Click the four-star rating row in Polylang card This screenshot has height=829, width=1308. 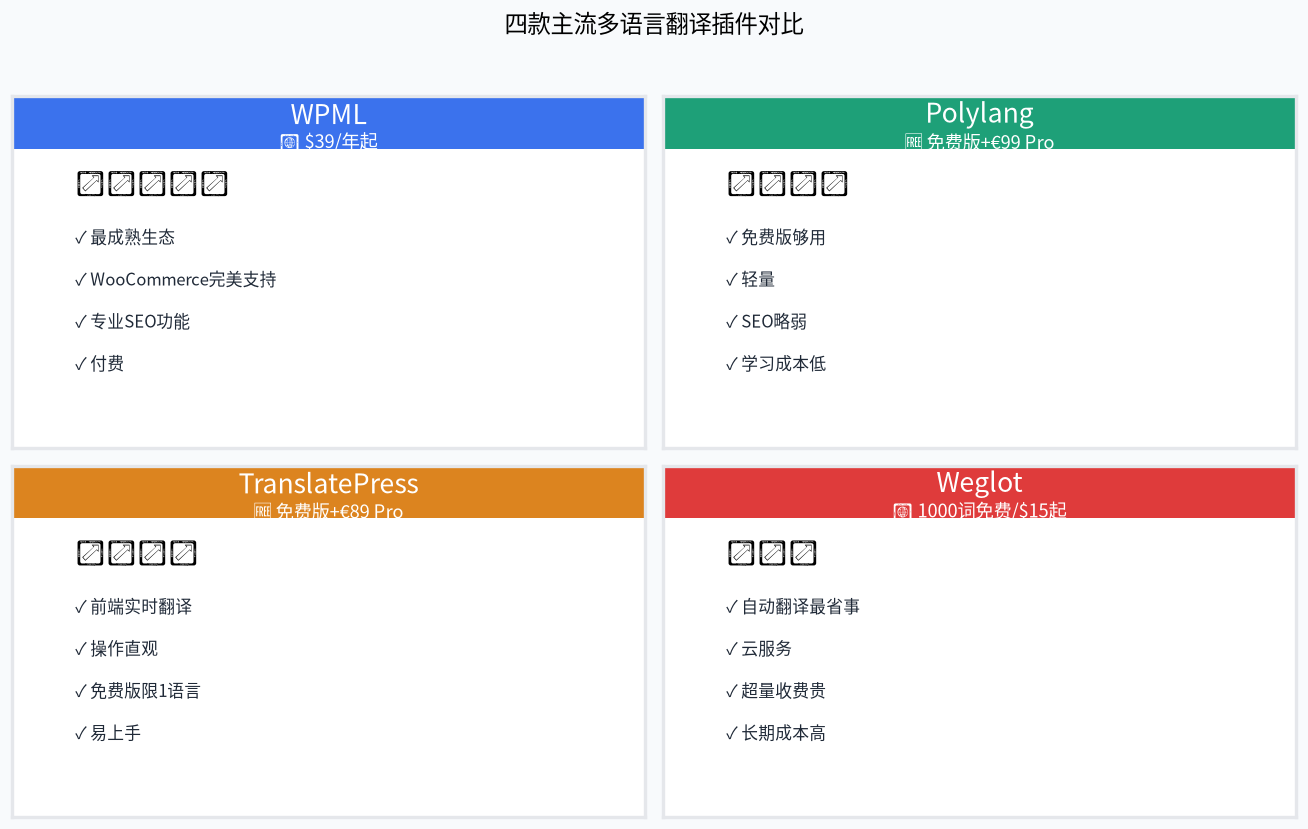tap(788, 184)
